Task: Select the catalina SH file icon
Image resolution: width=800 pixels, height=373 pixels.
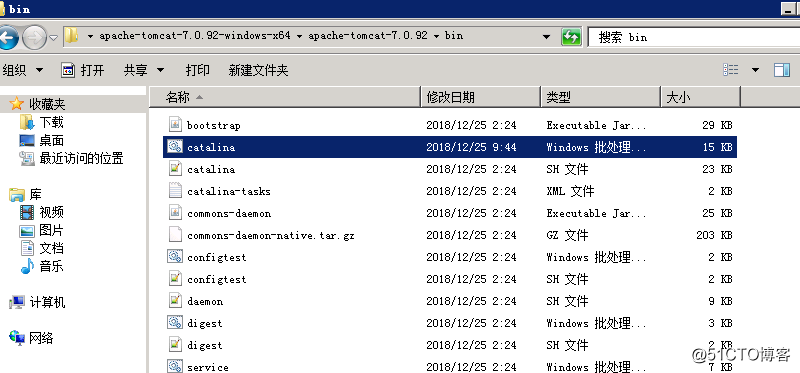Action: click(175, 168)
